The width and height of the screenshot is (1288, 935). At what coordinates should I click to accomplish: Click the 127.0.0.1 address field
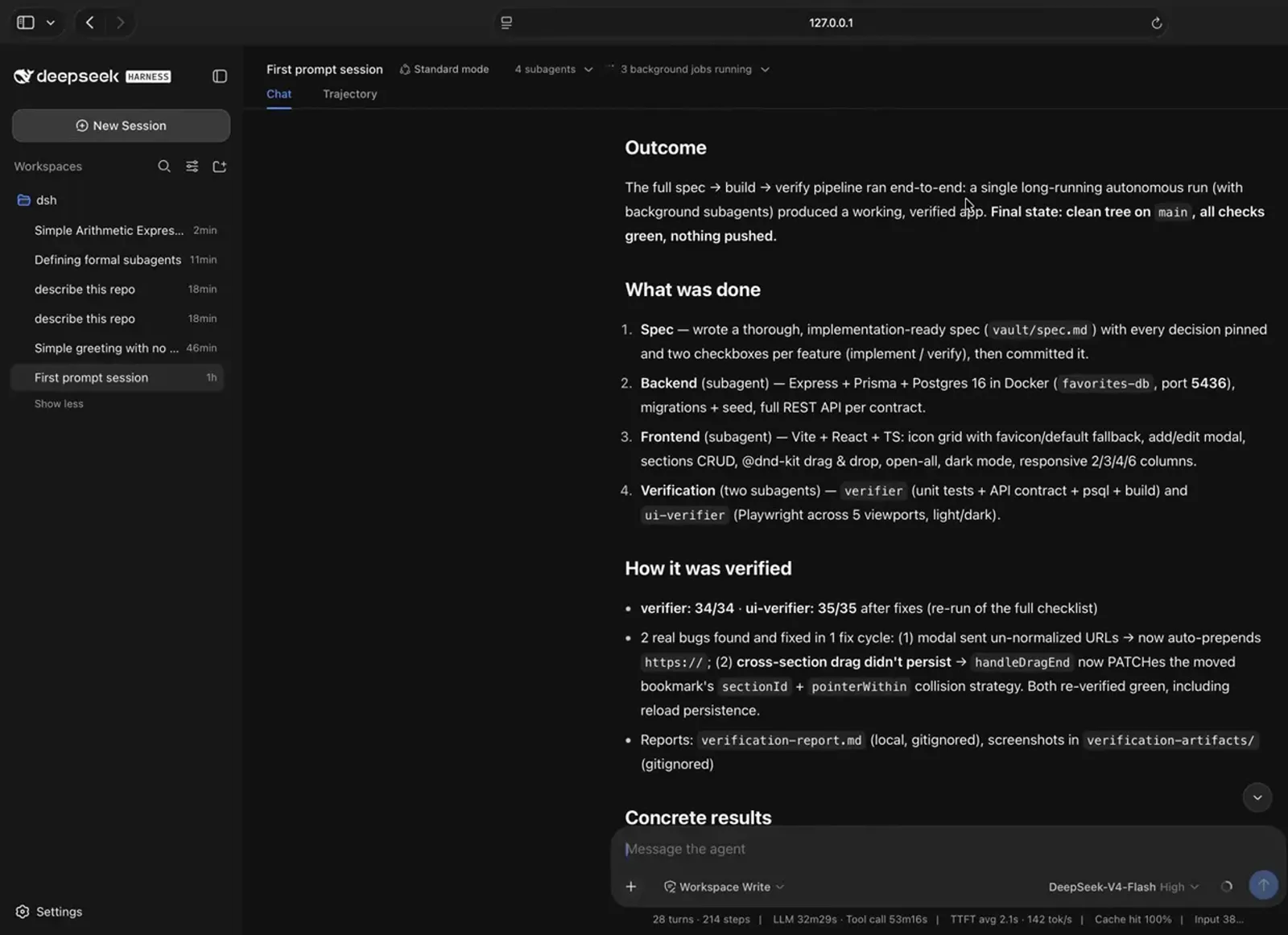click(x=831, y=23)
